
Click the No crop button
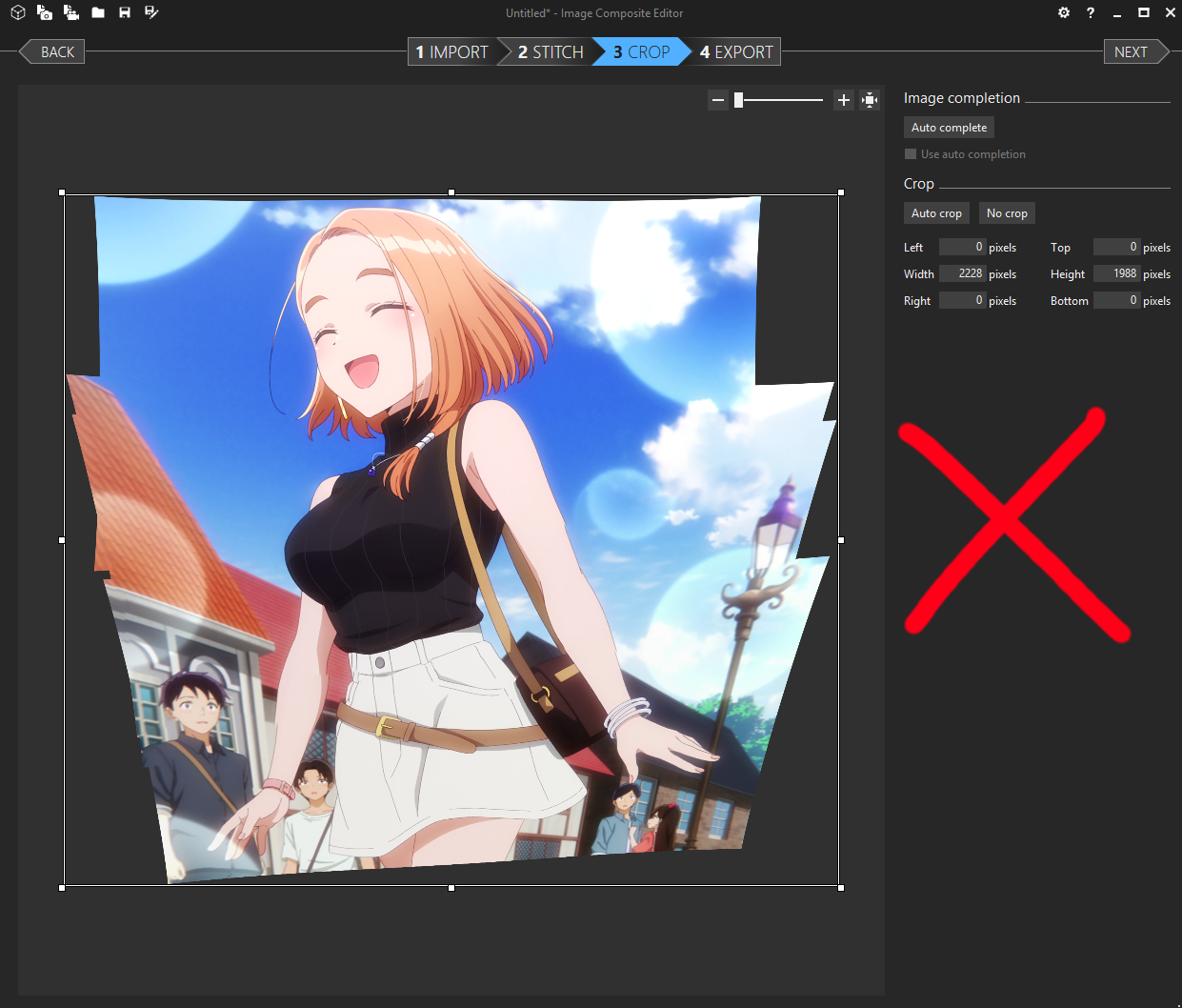[1007, 213]
